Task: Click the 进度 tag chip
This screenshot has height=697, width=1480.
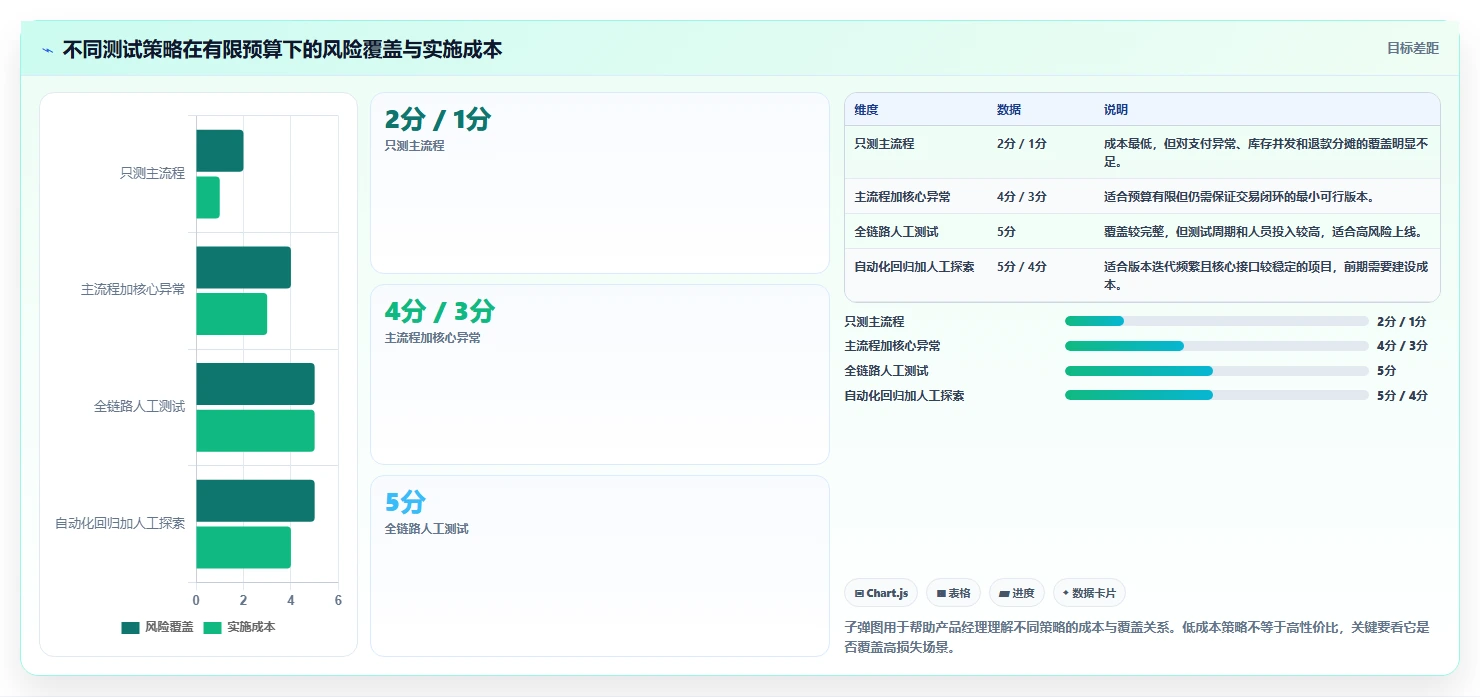Action: (x=1016, y=593)
